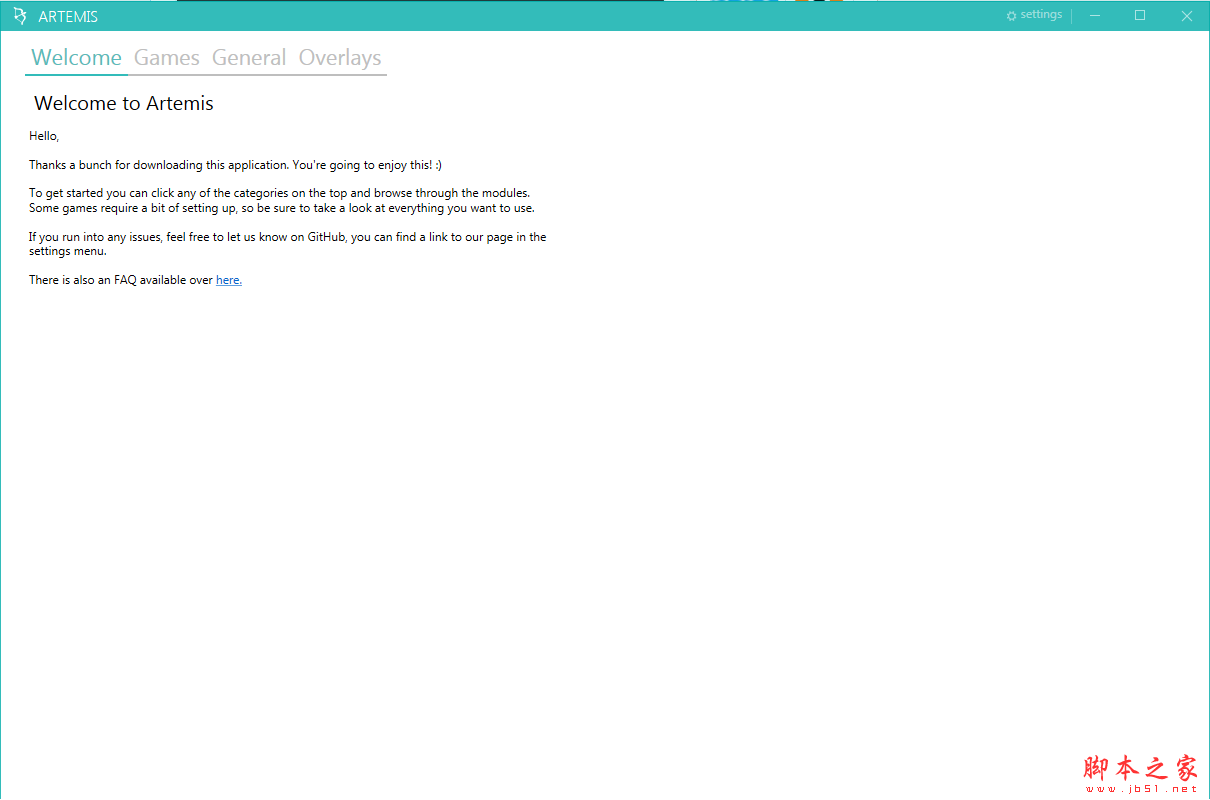This screenshot has width=1210, height=800.
Task: Open the Games tab
Action: point(167,58)
